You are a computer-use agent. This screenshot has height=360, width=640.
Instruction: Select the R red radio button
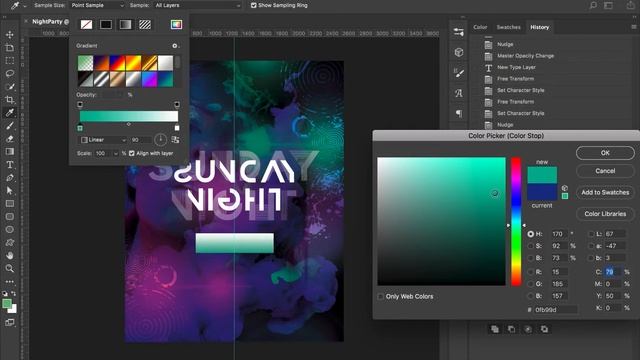(x=530, y=271)
